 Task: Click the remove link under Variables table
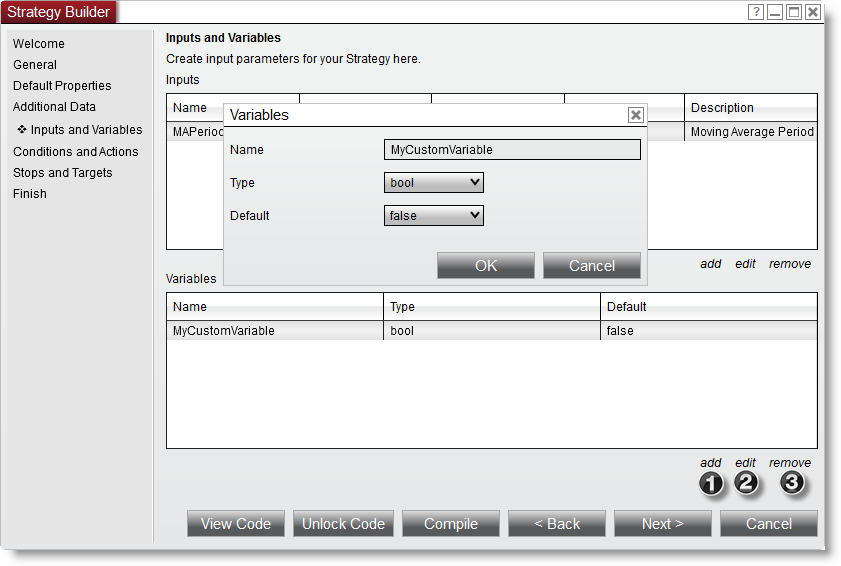790,463
